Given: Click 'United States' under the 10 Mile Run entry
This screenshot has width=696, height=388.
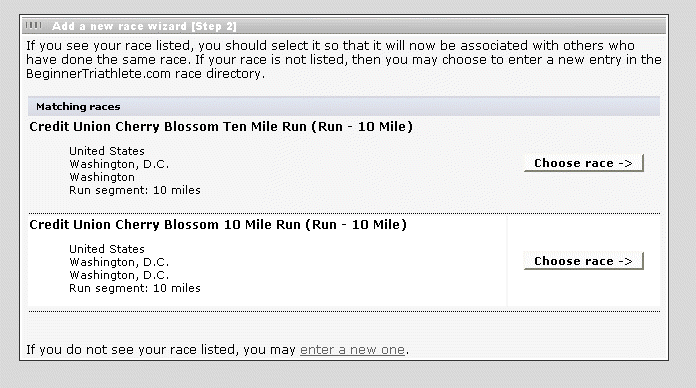Looking at the screenshot, I should click(107, 249).
